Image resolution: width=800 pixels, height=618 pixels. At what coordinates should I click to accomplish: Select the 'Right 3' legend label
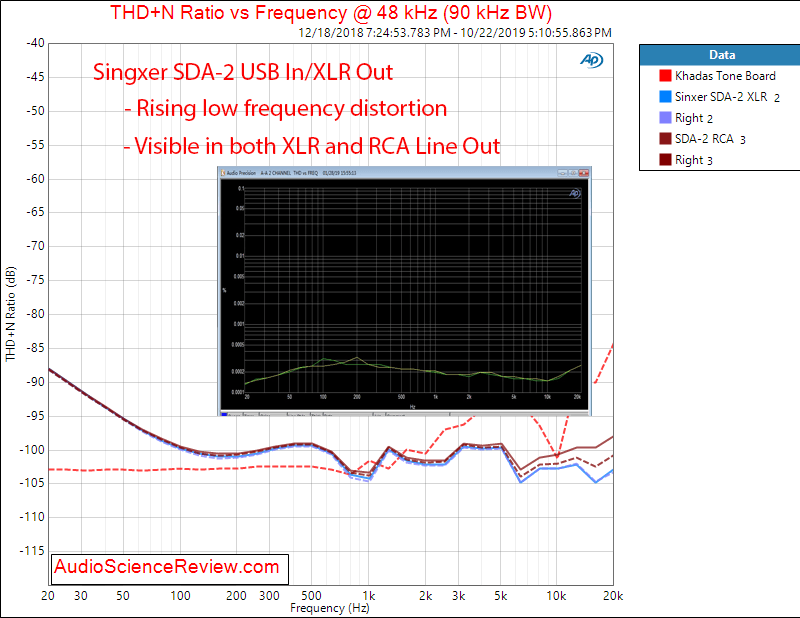click(694, 160)
